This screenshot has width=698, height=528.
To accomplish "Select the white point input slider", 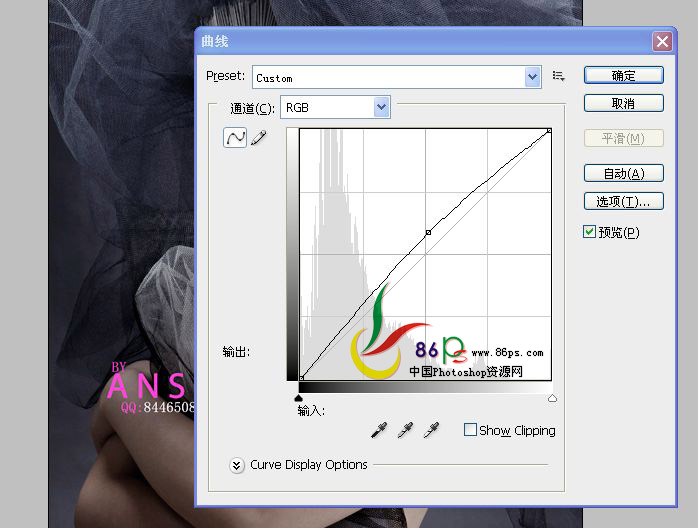I will (x=552, y=398).
